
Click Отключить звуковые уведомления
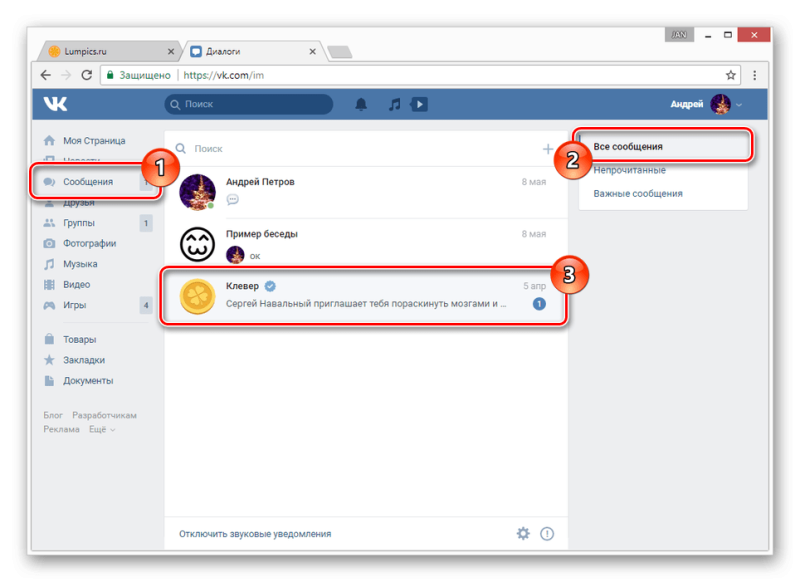tap(255, 534)
